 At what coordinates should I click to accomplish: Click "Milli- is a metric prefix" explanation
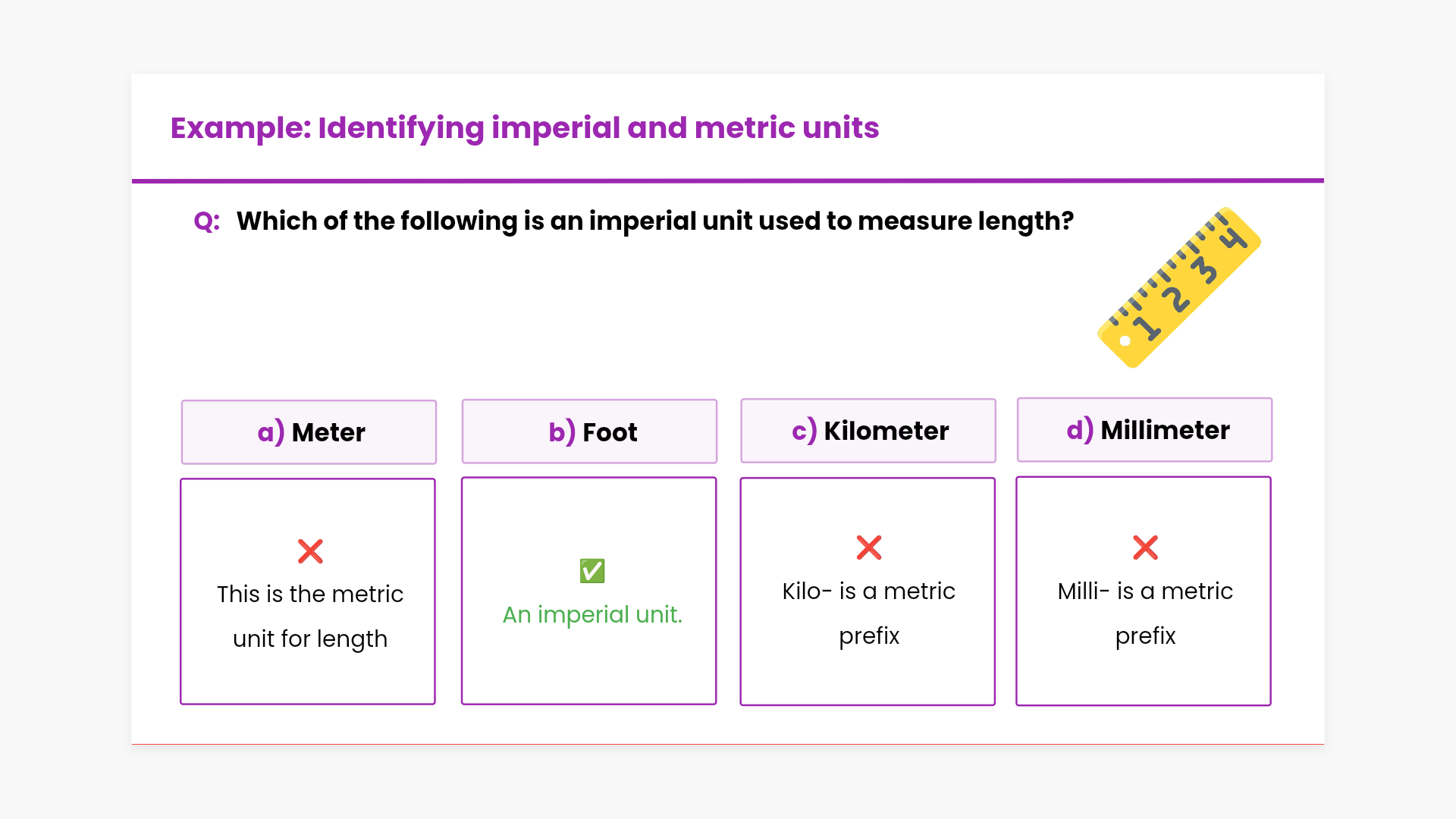click(x=1145, y=613)
